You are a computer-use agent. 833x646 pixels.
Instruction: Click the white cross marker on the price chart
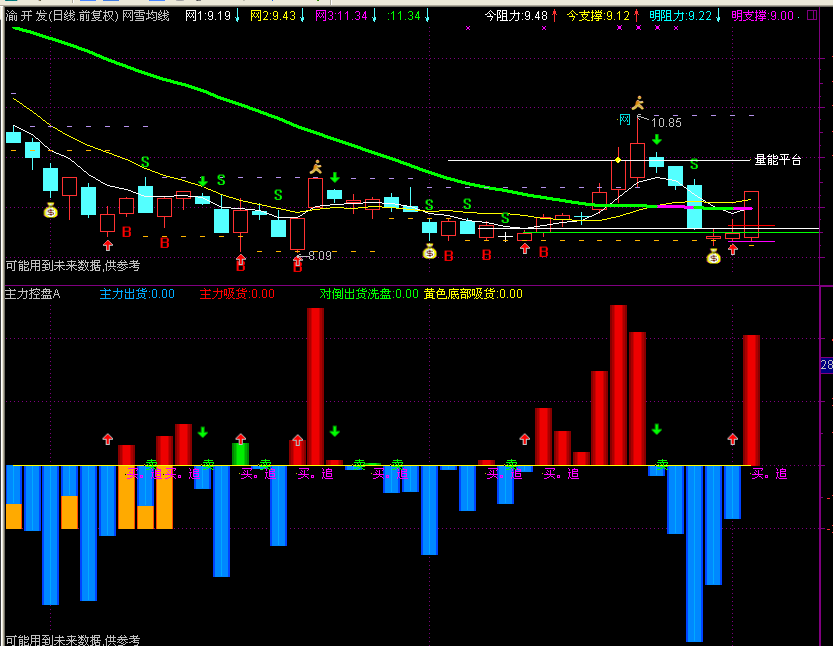pyautogui.click(x=505, y=236)
